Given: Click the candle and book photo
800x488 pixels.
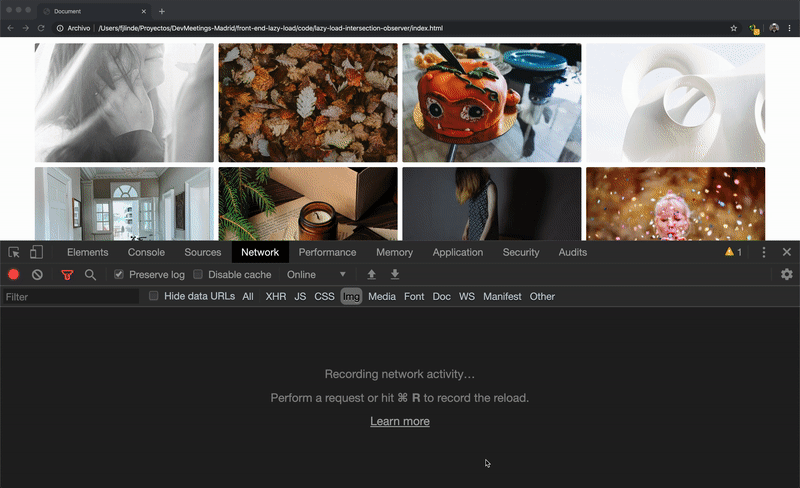Looking at the screenshot, I should (x=308, y=204).
